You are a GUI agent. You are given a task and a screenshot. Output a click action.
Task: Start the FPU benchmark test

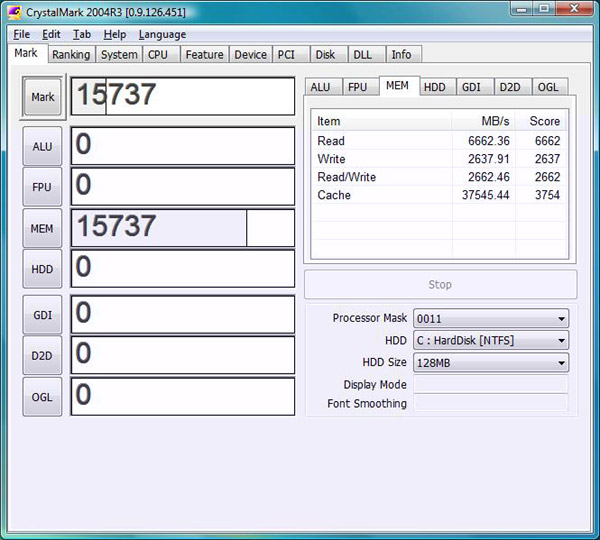[x=42, y=187]
